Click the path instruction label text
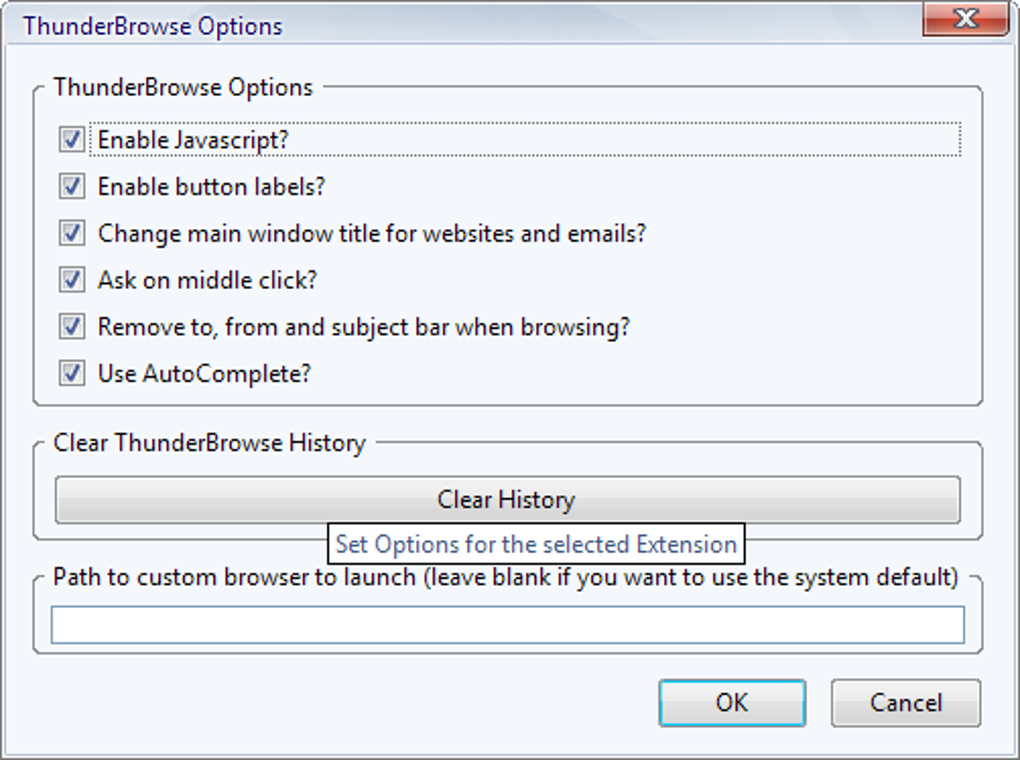1020x760 pixels. click(x=504, y=577)
